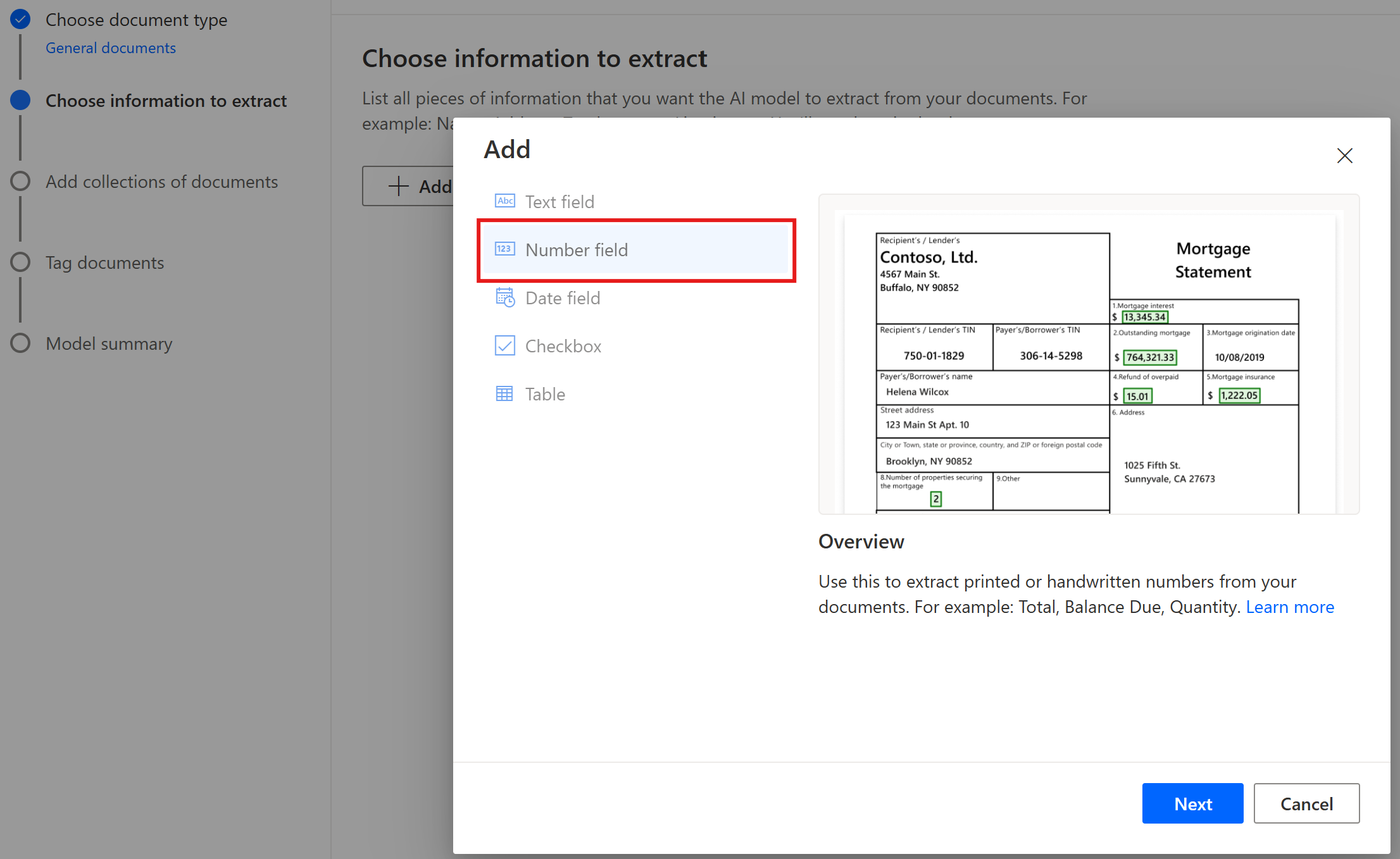Choose Text field from the field type list
The width and height of the screenshot is (1400, 859).
[559, 201]
